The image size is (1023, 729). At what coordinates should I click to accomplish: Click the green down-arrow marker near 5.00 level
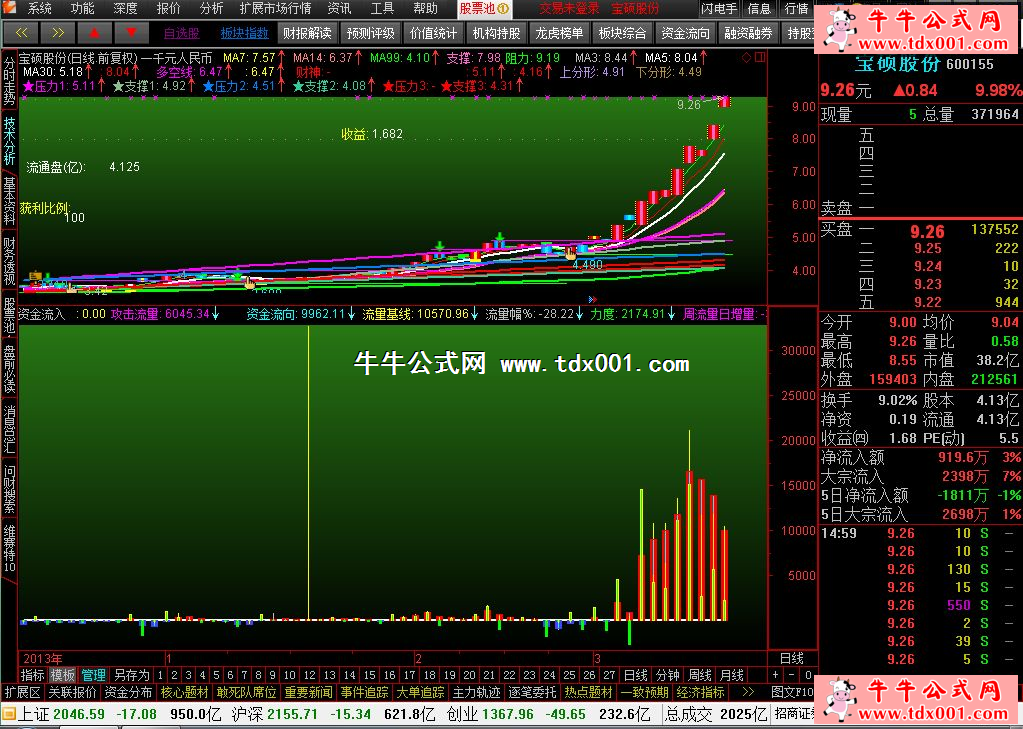coord(500,237)
